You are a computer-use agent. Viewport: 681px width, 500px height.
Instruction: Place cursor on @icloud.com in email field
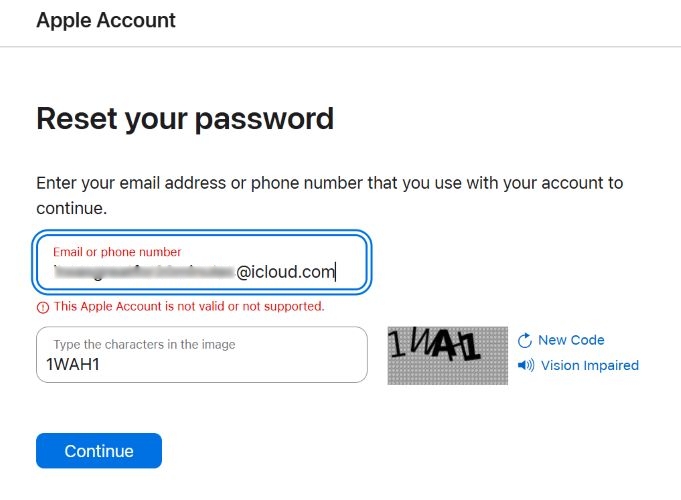coord(285,272)
